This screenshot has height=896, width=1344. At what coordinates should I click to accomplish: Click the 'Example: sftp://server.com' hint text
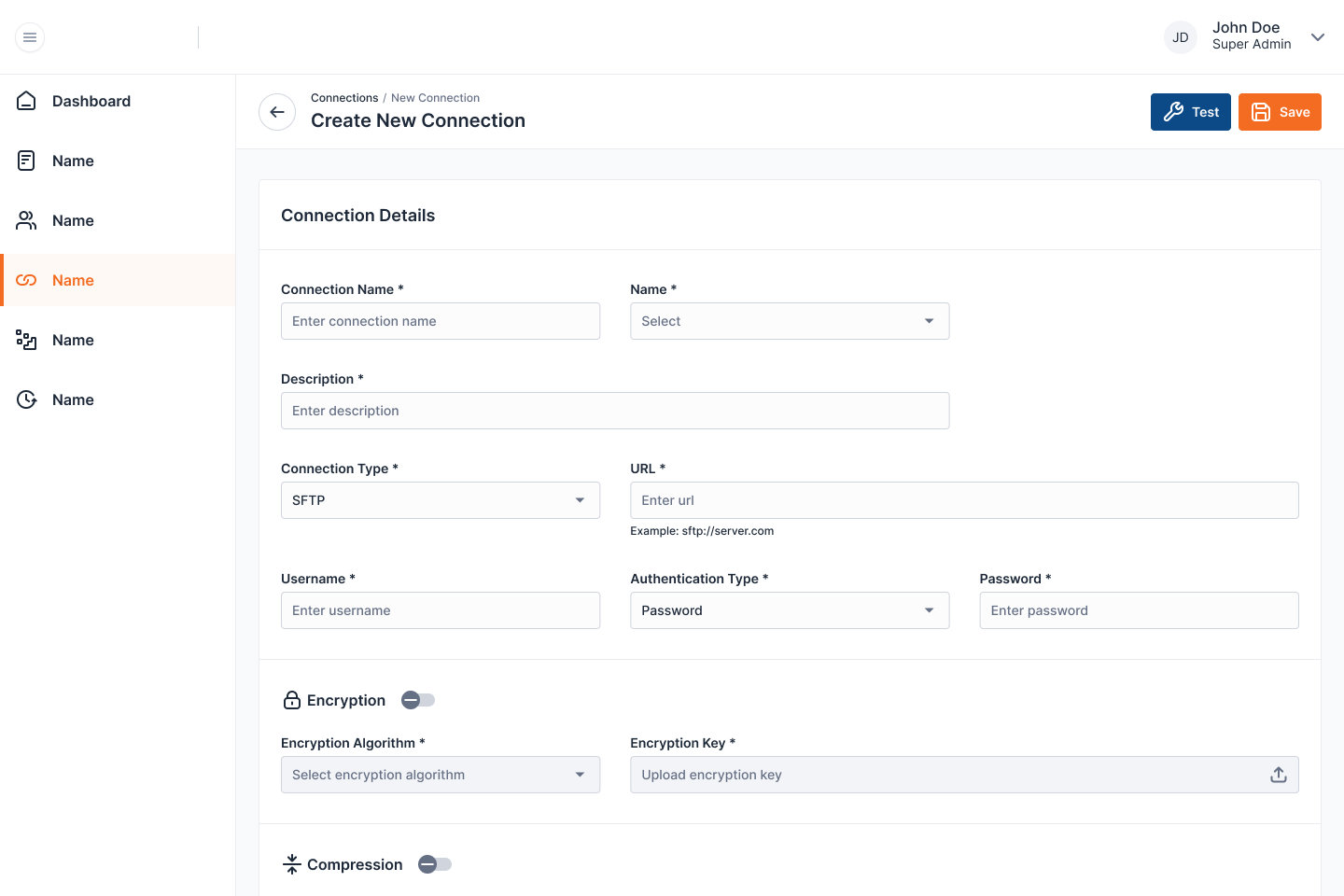[702, 531]
